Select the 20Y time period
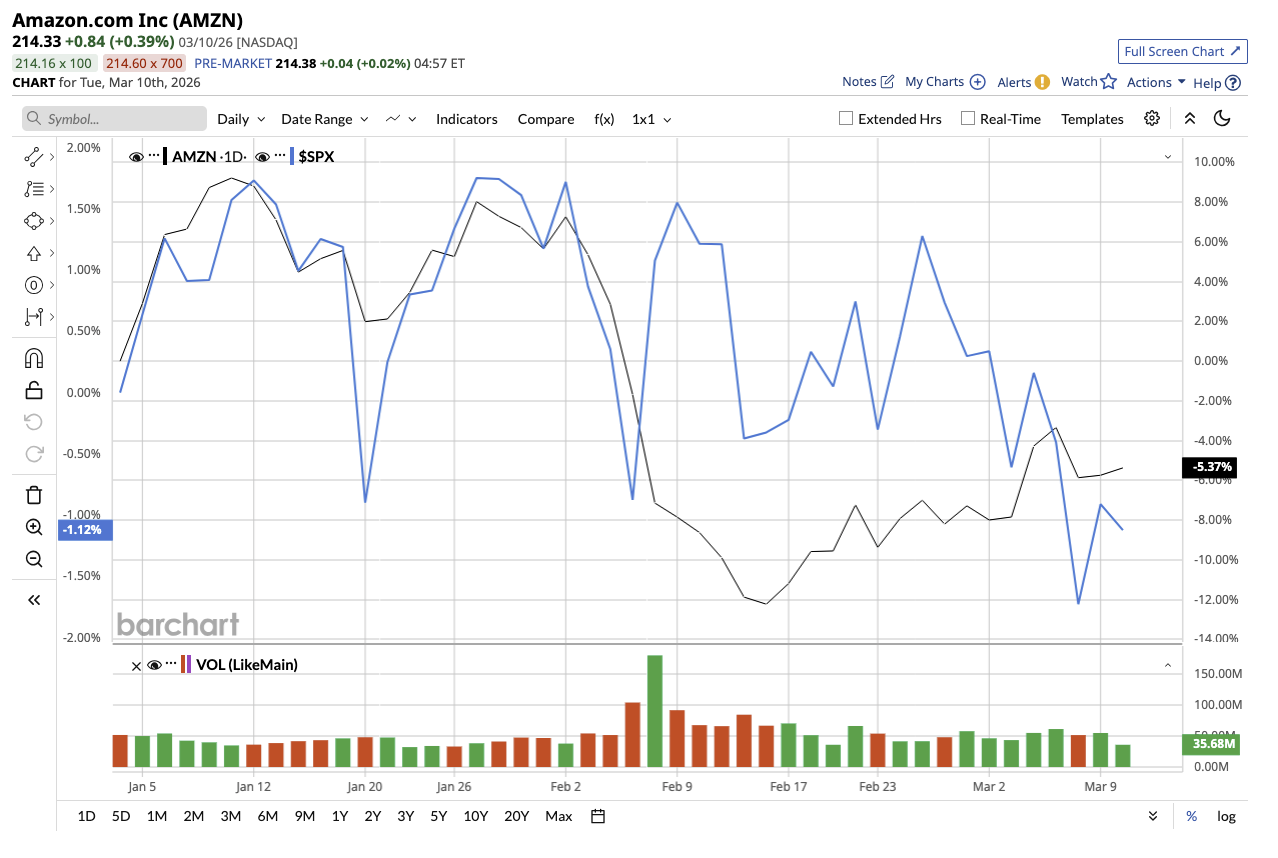Viewport: 1278px width, 858px height. (517, 816)
